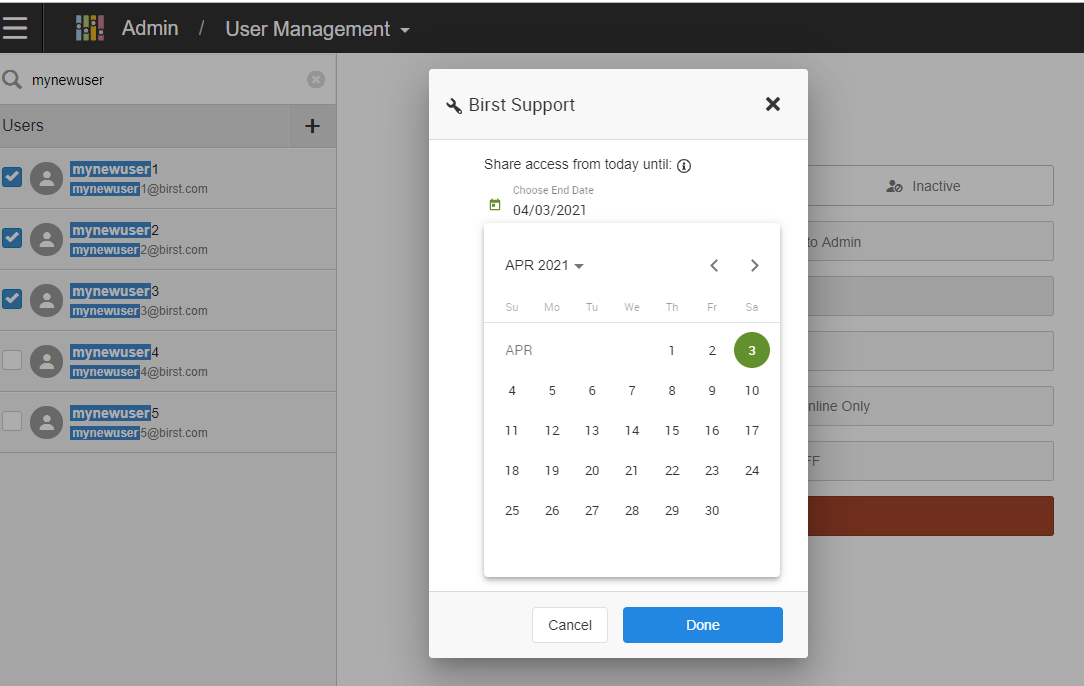Add a new user with plus icon

point(312,126)
